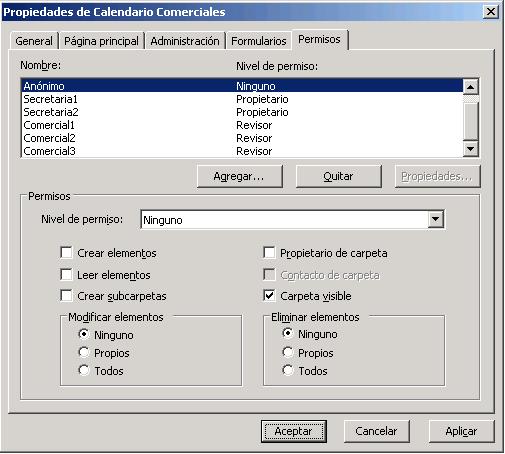Viewport: 505px width, 454px height.
Task: Select the Anónimo row in the list
Action: [242, 86]
